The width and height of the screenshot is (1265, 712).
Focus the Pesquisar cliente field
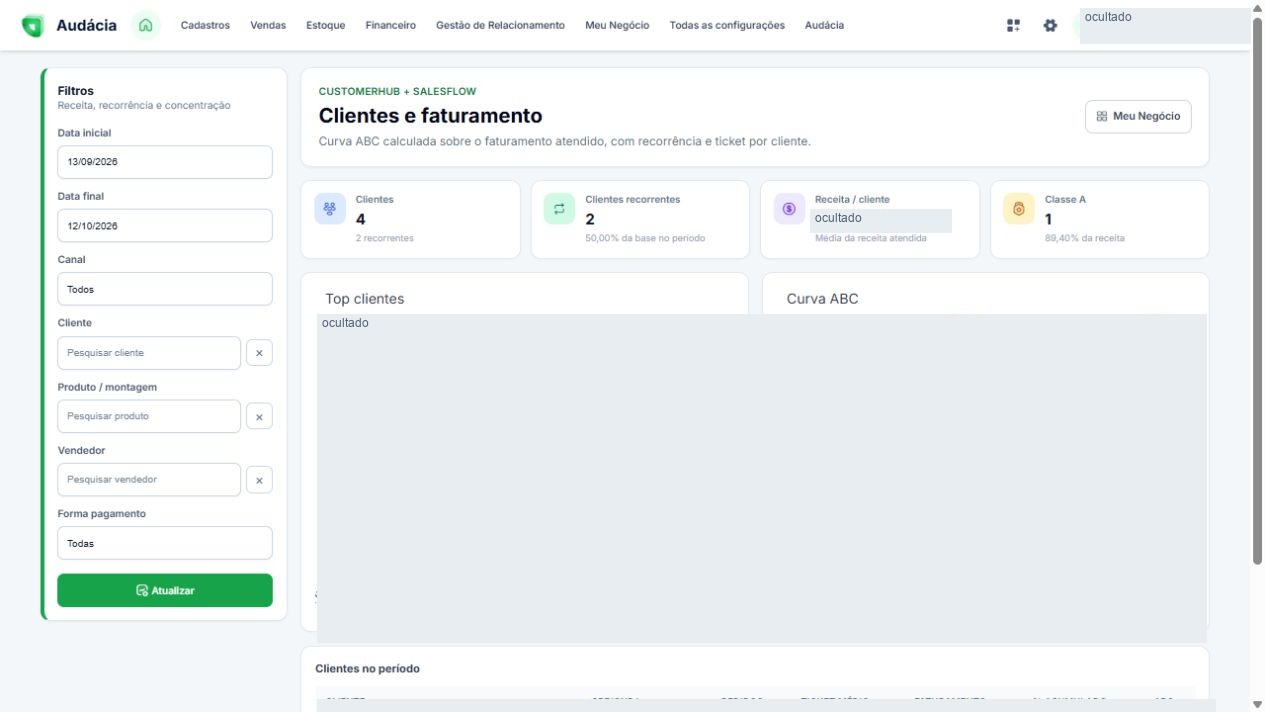click(149, 353)
